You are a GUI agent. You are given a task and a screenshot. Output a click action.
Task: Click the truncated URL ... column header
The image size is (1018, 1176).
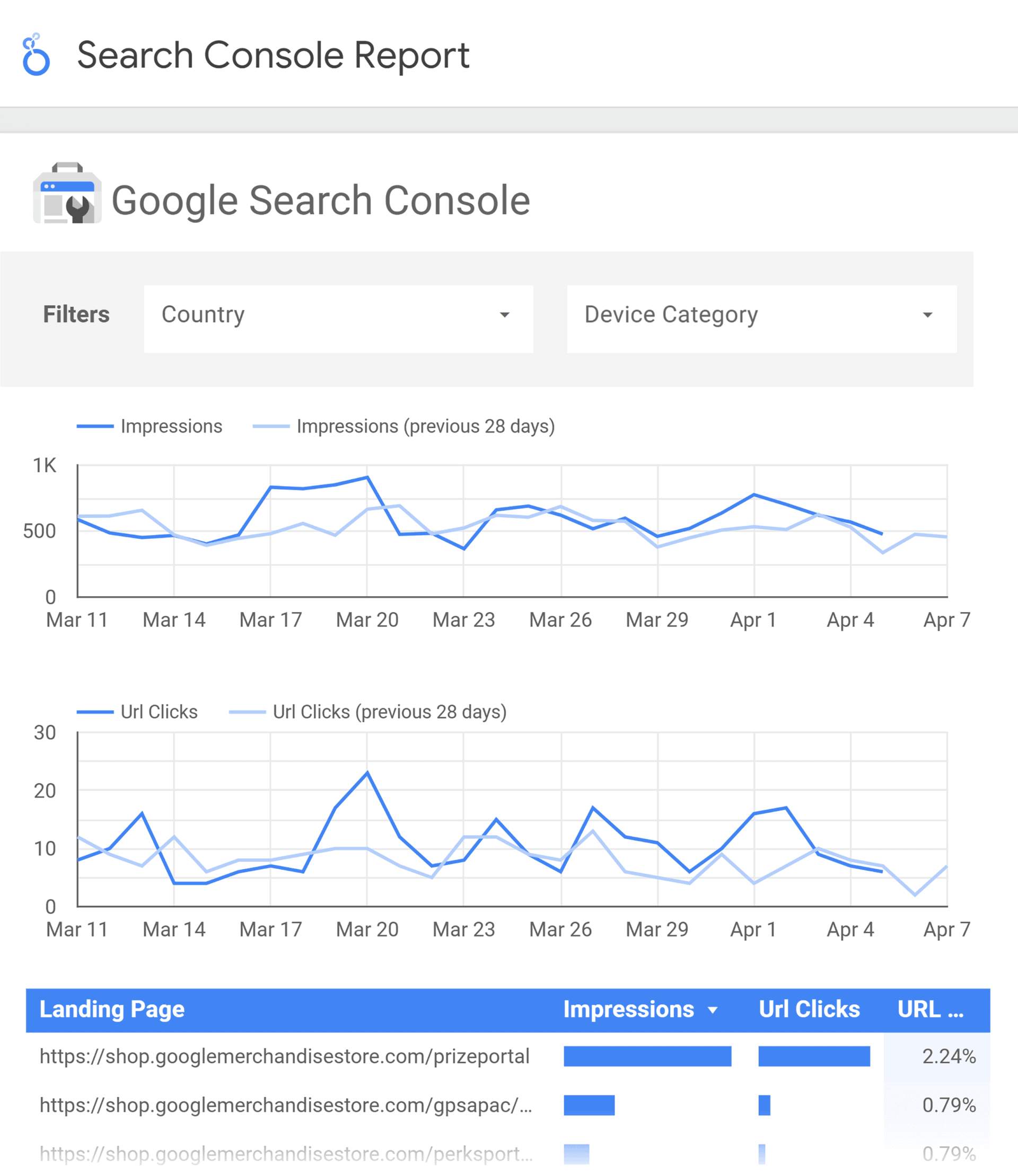(x=931, y=1010)
